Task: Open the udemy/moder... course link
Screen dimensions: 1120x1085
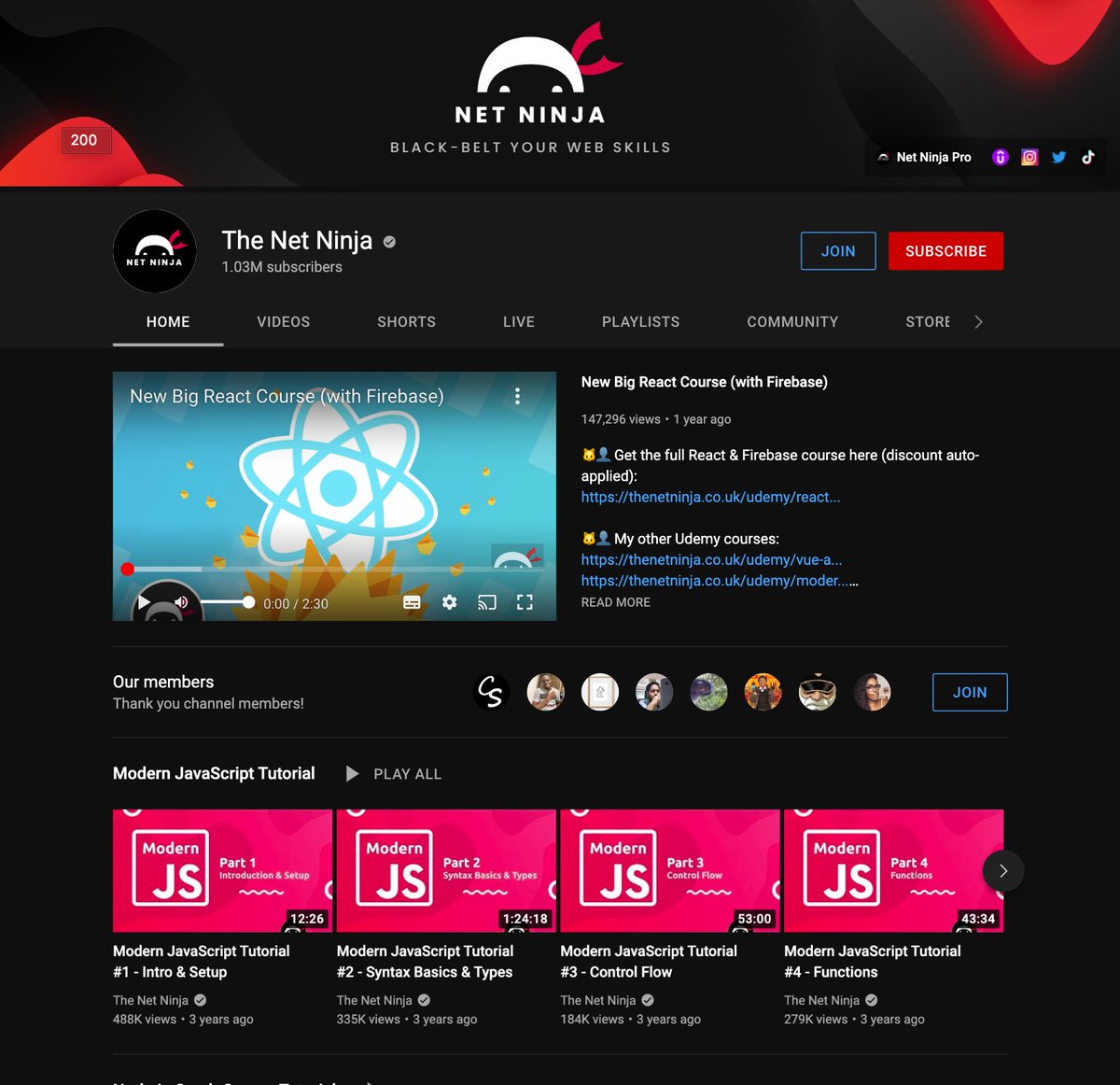Action: pos(715,580)
